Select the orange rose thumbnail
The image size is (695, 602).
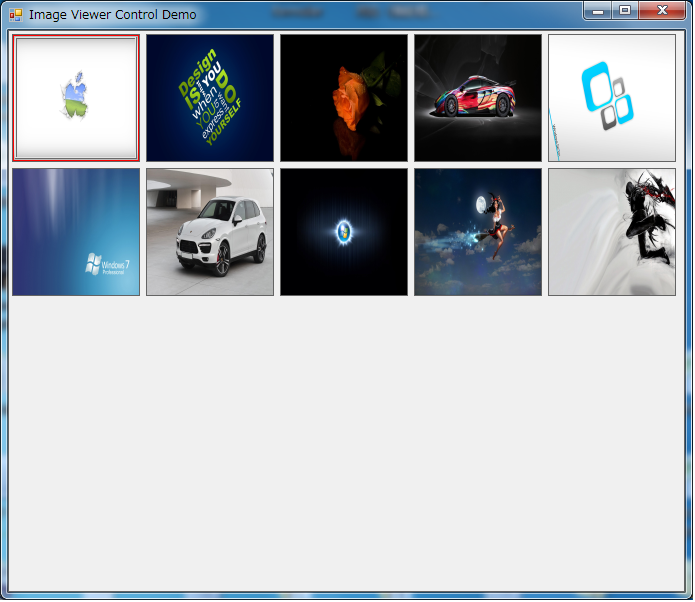(x=344, y=98)
